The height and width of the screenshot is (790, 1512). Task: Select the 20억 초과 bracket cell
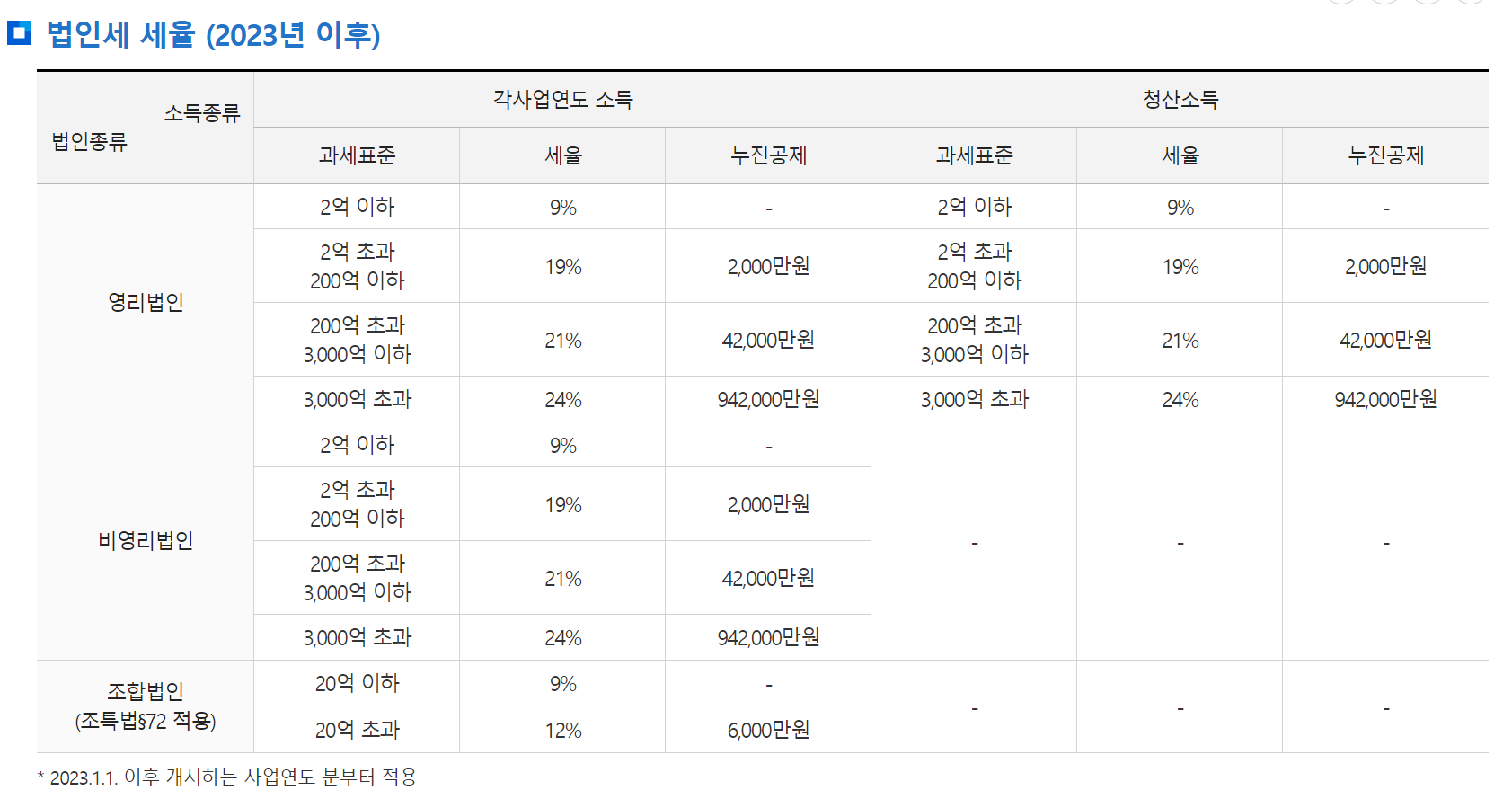[357, 730]
